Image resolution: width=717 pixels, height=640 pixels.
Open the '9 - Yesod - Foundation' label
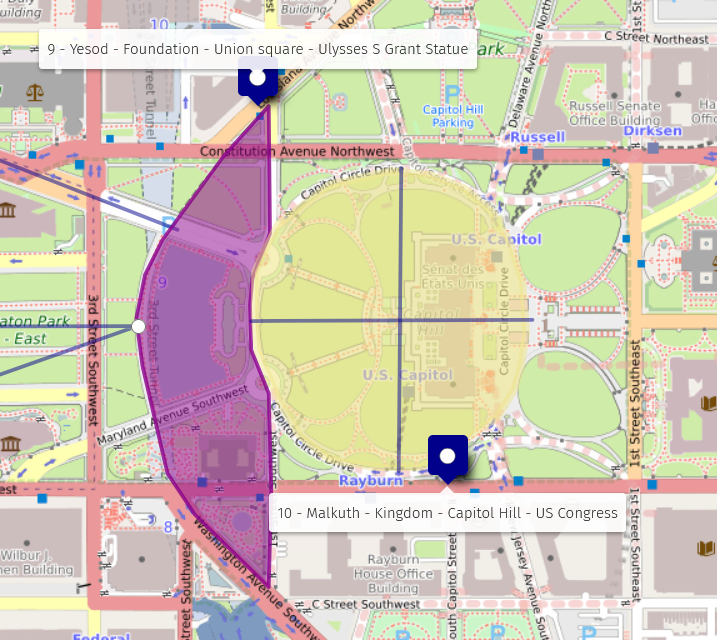tap(257, 48)
